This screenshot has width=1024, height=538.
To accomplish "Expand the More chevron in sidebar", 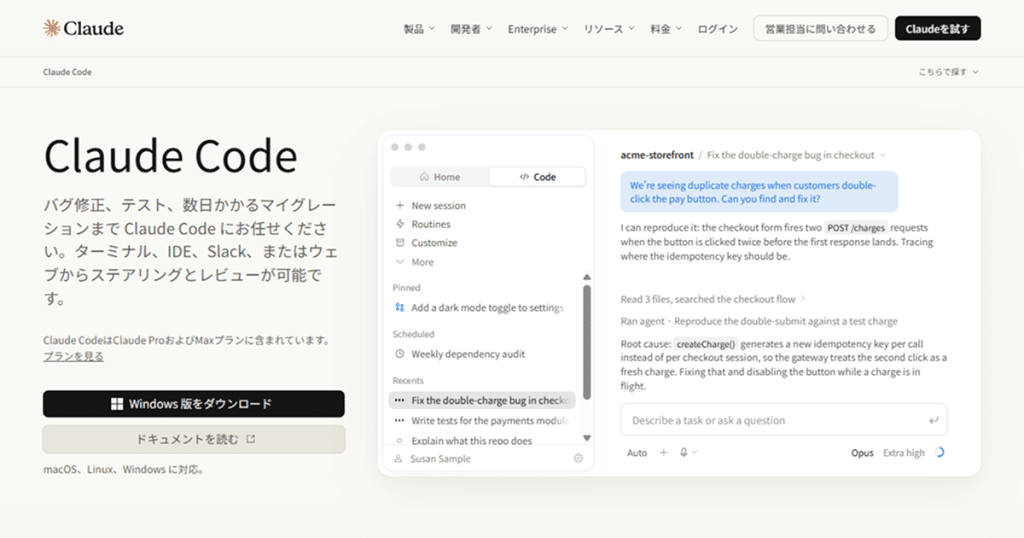I will click(400, 262).
